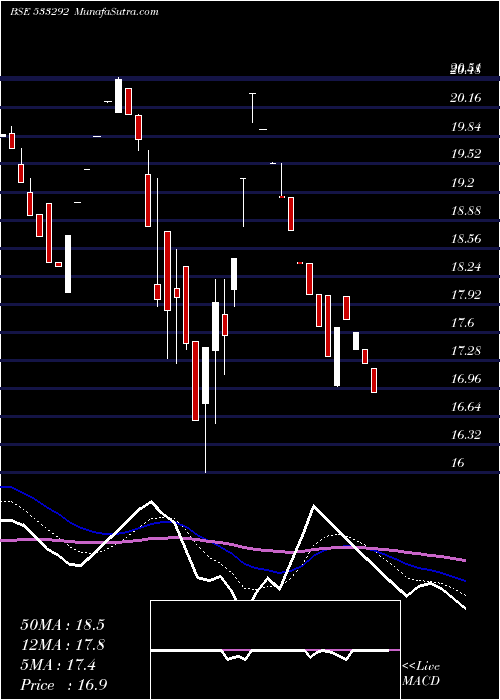Click the 5MA : 17.4 readout
The image size is (500, 700).
pos(58,665)
